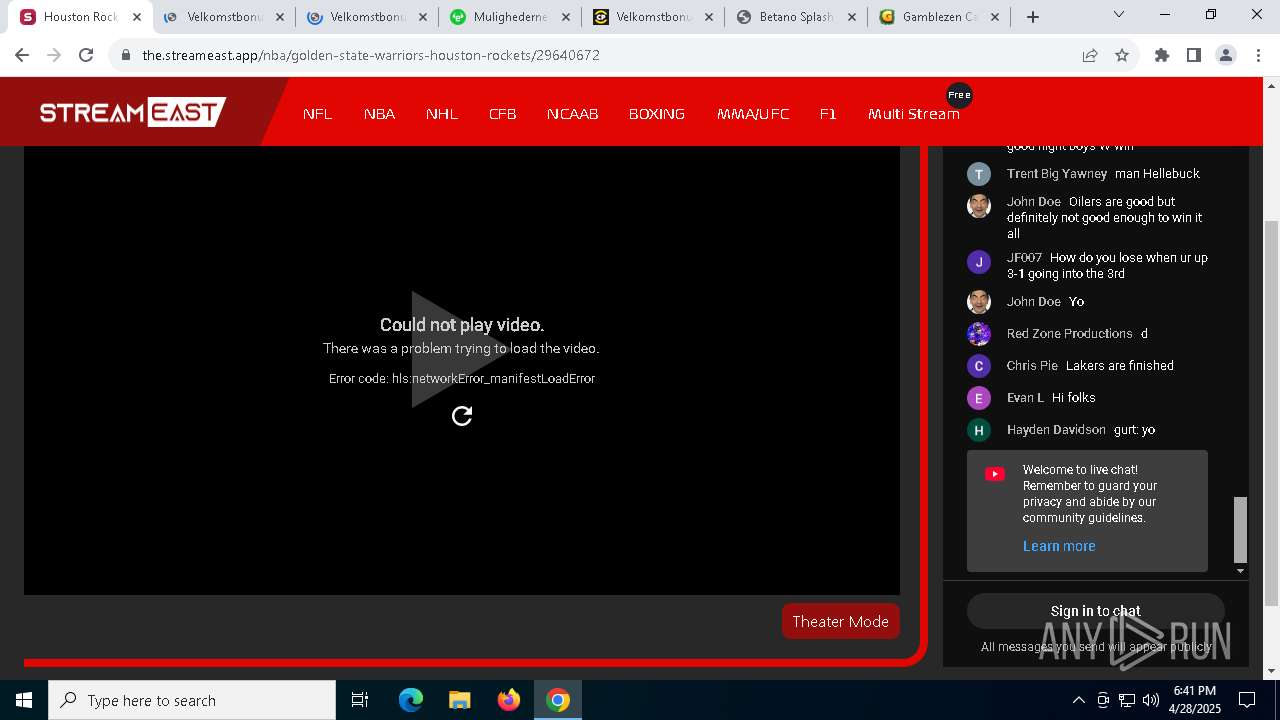Viewport: 1280px width, 720px height.
Task: Open the Extensions puzzle icon
Action: (1162, 55)
